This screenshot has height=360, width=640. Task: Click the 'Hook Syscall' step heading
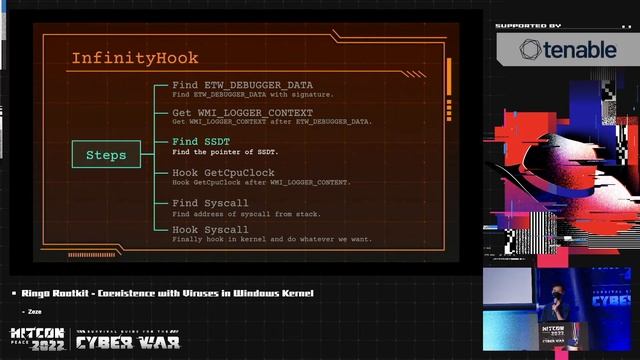pyautogui.click(x=210, y=229)
